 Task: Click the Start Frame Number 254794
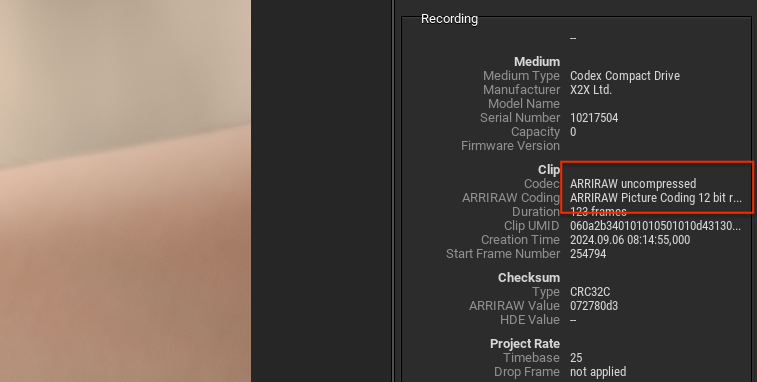(588, 254)
